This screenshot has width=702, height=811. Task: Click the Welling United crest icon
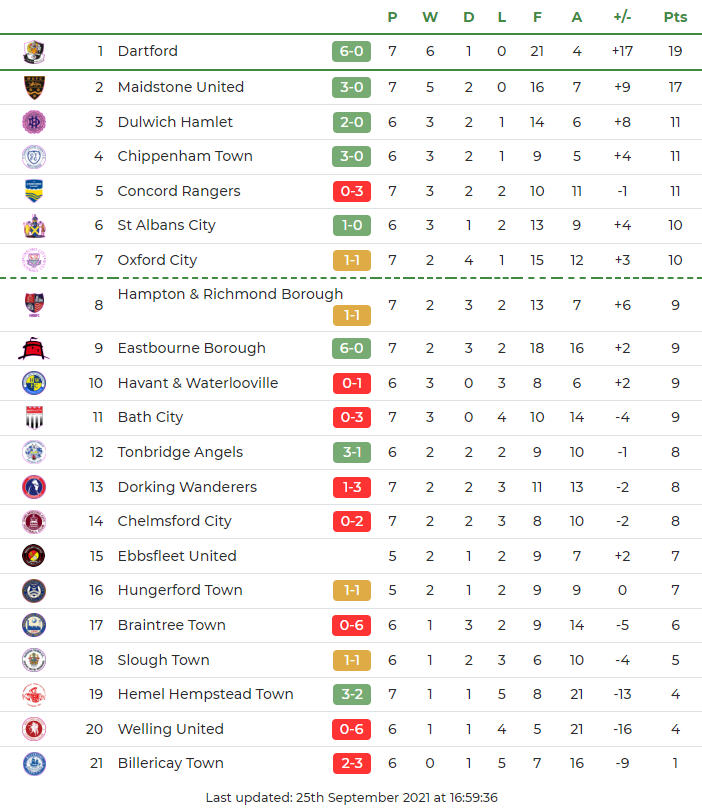(34, 729)
